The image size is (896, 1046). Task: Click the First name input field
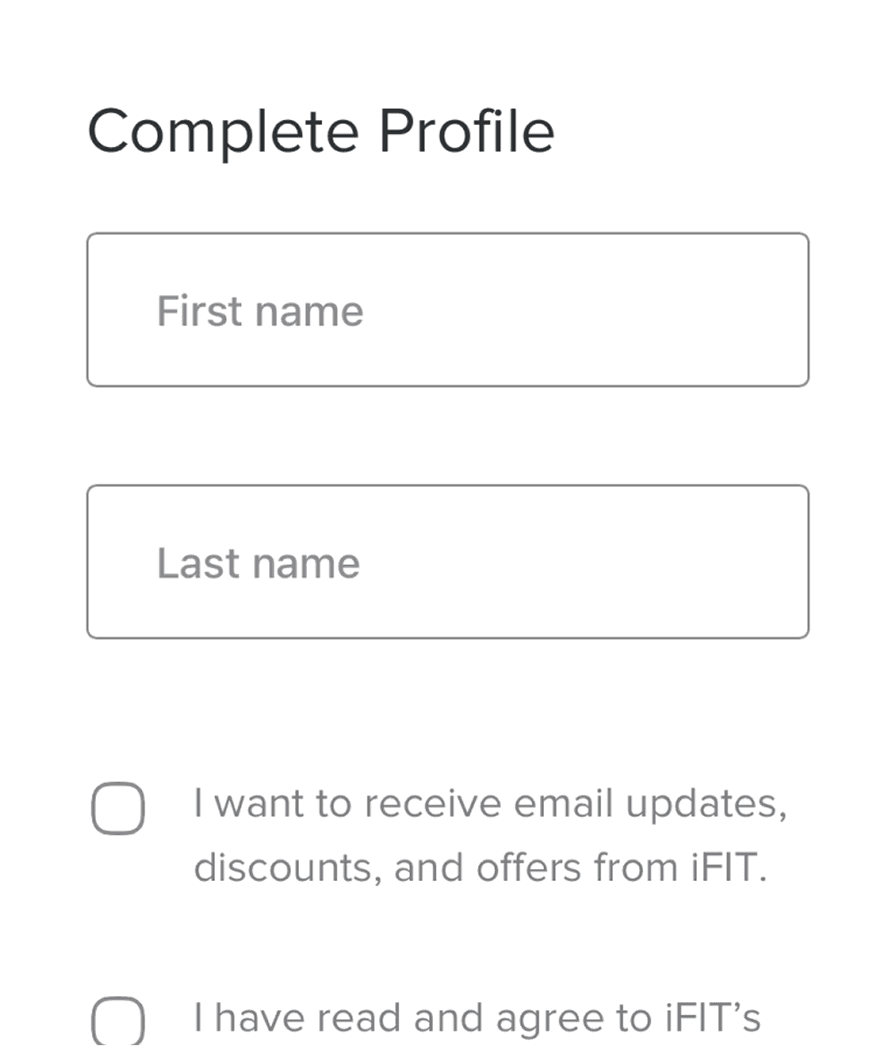(447, 310)
